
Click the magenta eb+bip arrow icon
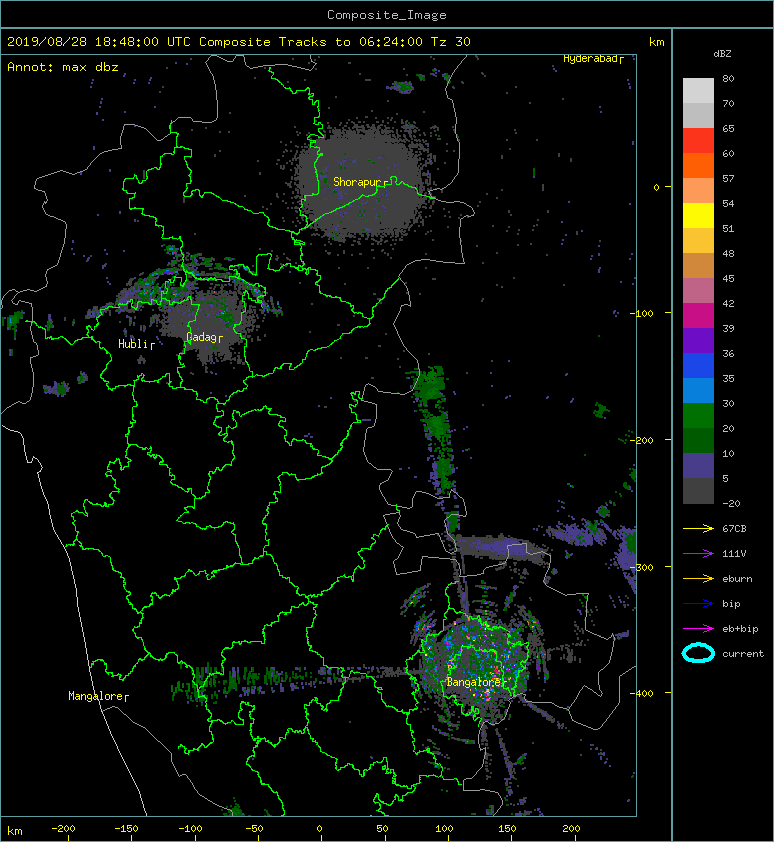click(698, 629)
